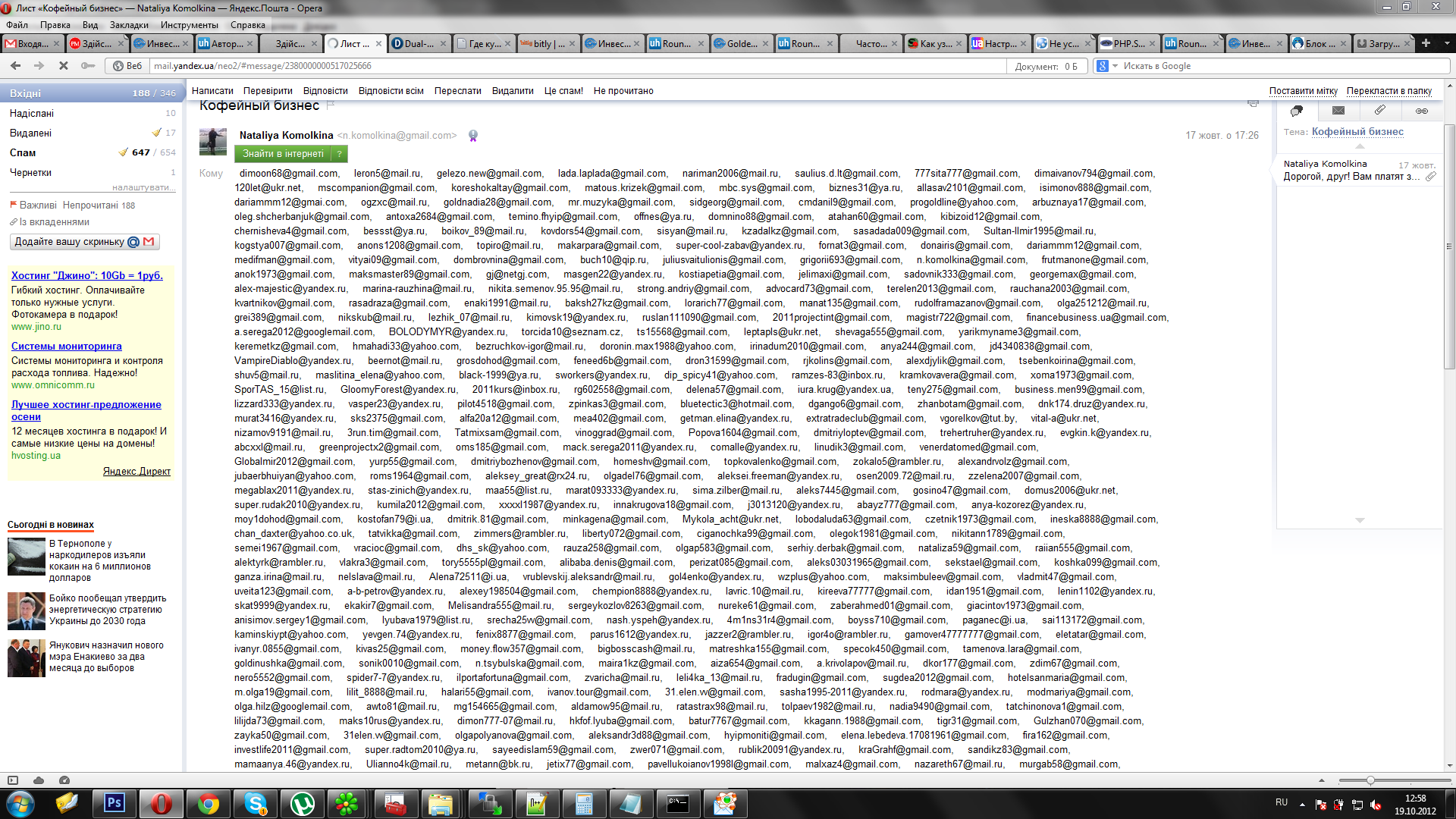Click Знайти в інтернеті button
The width and height of the screenshot is (1456, 819).
[x=283, y=154]
